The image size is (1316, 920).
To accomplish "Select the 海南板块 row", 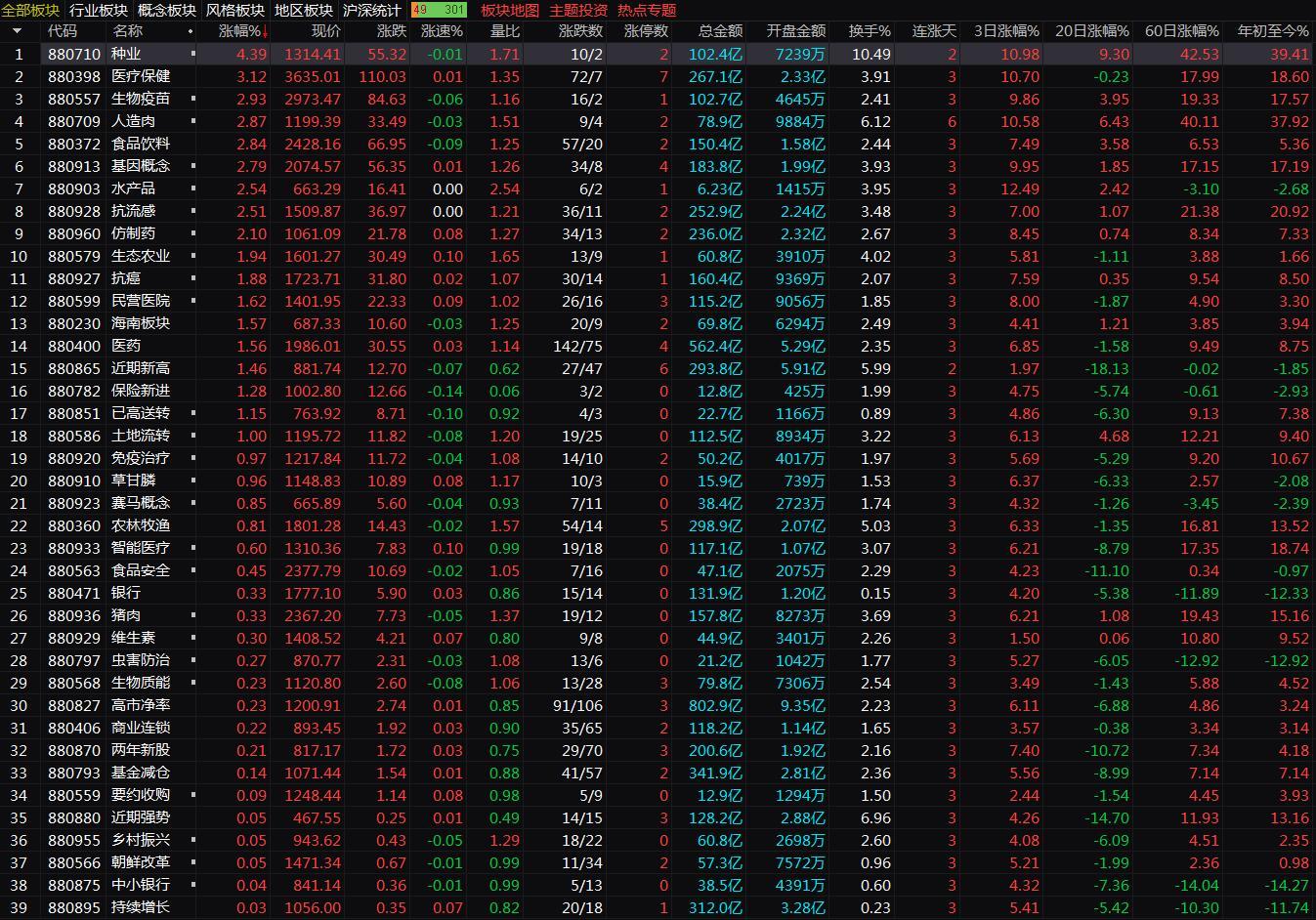I will [x=658, y=323].
